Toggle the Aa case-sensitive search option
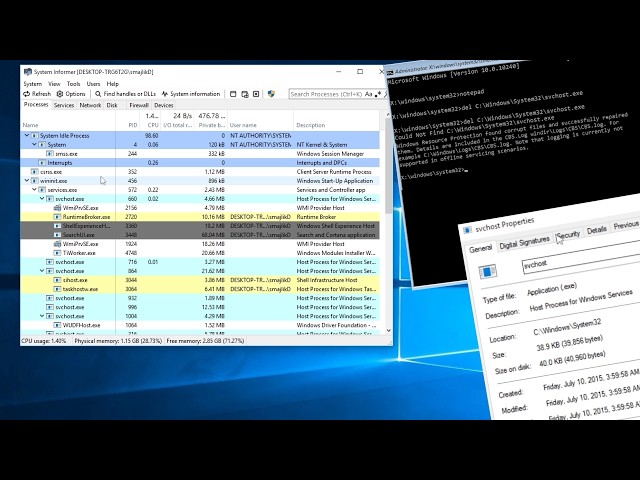Screen dimensions: 640x480 [369, 94]
